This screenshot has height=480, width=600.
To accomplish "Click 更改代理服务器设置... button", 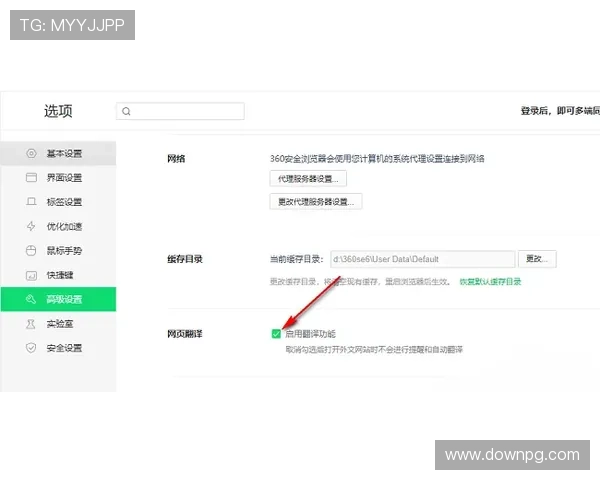I will pyautogui.click(x=316, y=202).
